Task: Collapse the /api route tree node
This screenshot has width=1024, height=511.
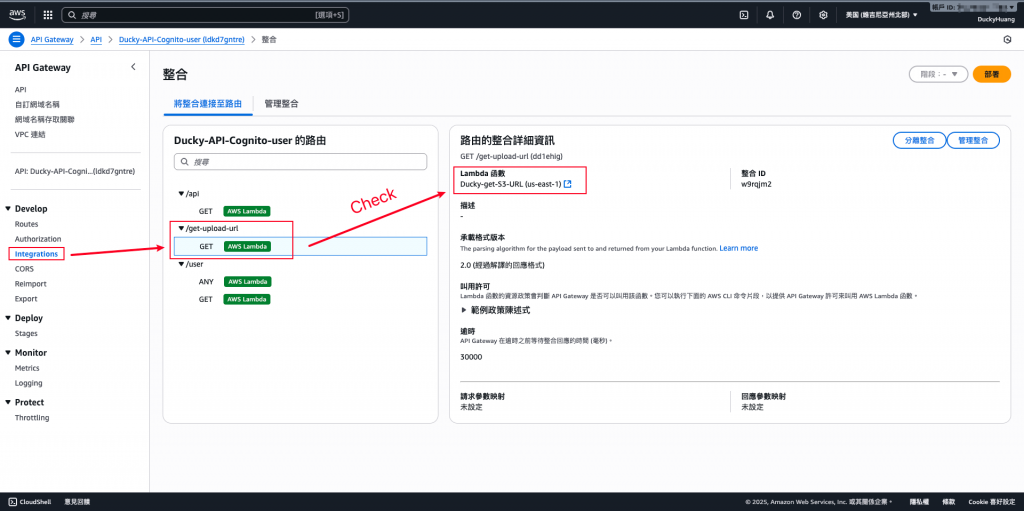Action: [x=181, y=194]
